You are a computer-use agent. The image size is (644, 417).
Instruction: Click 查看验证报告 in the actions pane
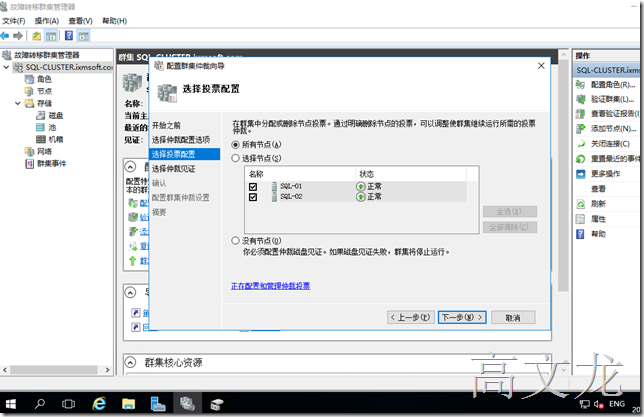615,113
